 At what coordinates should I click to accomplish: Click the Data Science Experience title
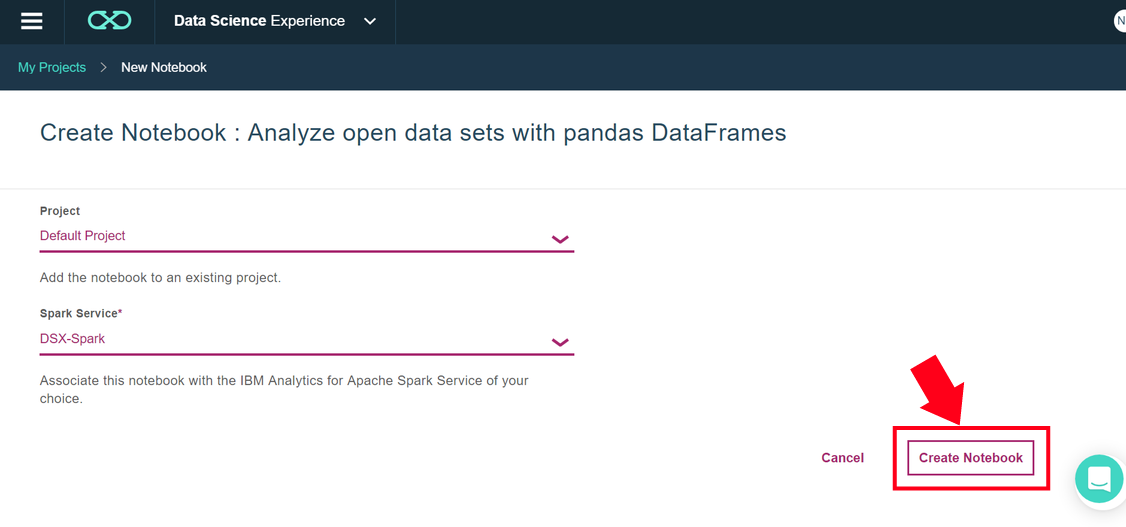[259, 22]
